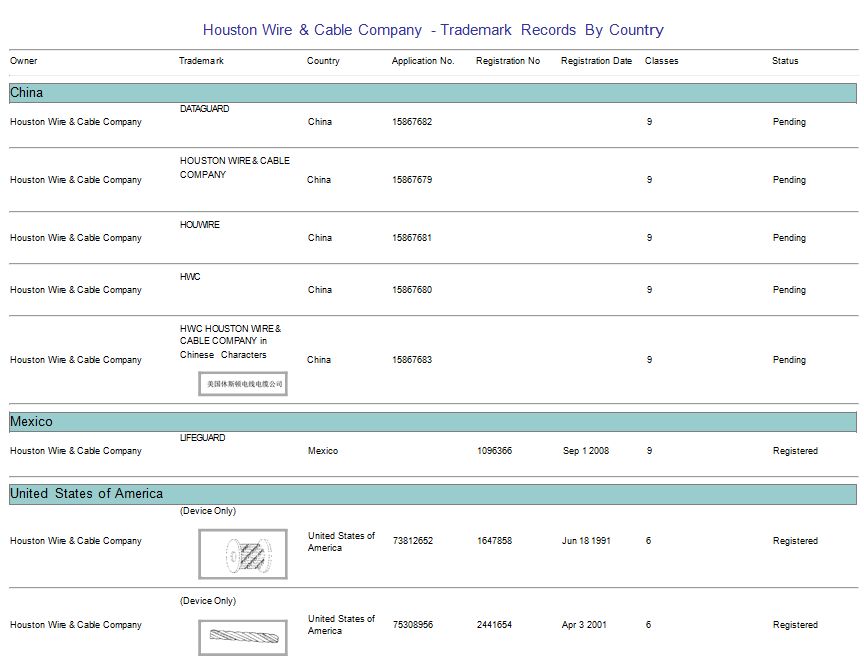Select the Classes column header
The height and width of the screenshot is (663, 864).
[661, 61]
